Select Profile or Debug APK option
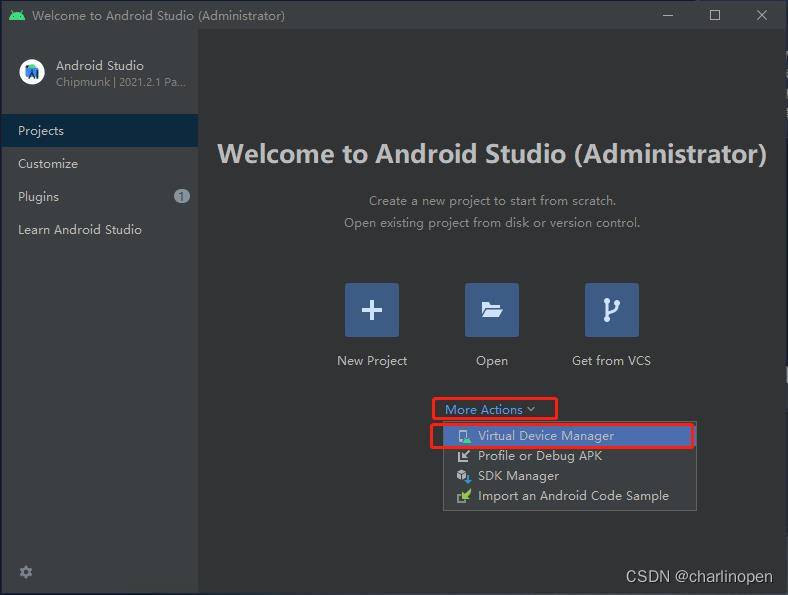 tap(540, 456)
